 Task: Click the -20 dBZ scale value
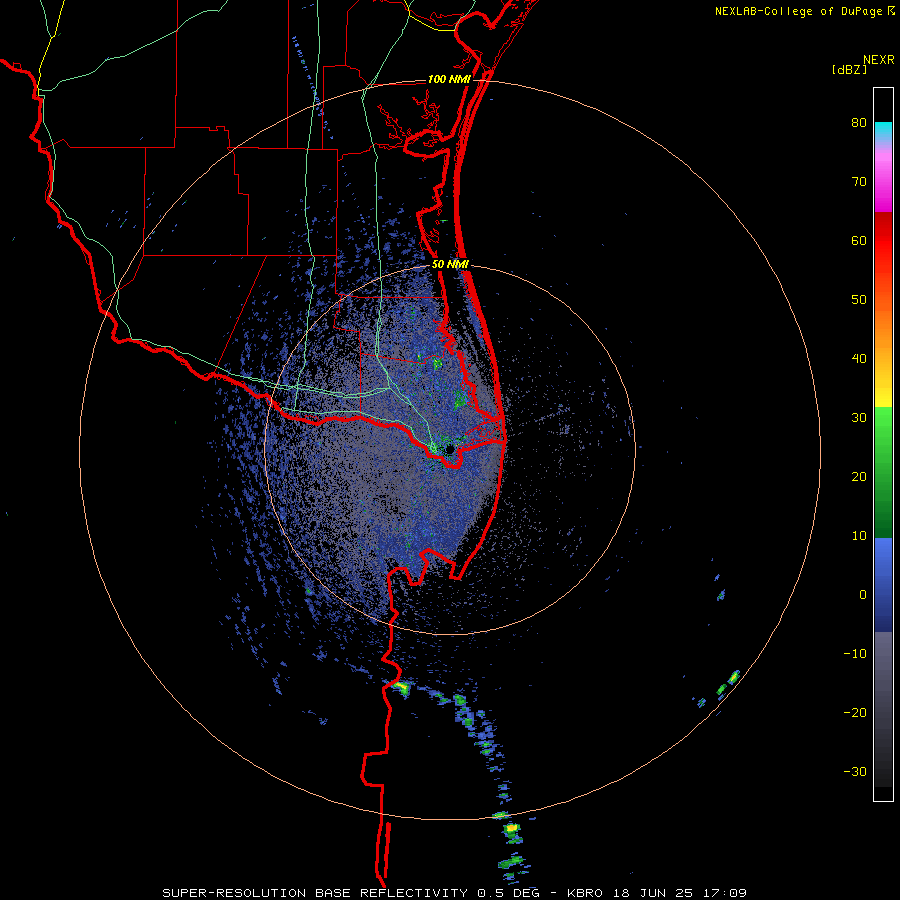pyautogui.click(x=855, y=712)
